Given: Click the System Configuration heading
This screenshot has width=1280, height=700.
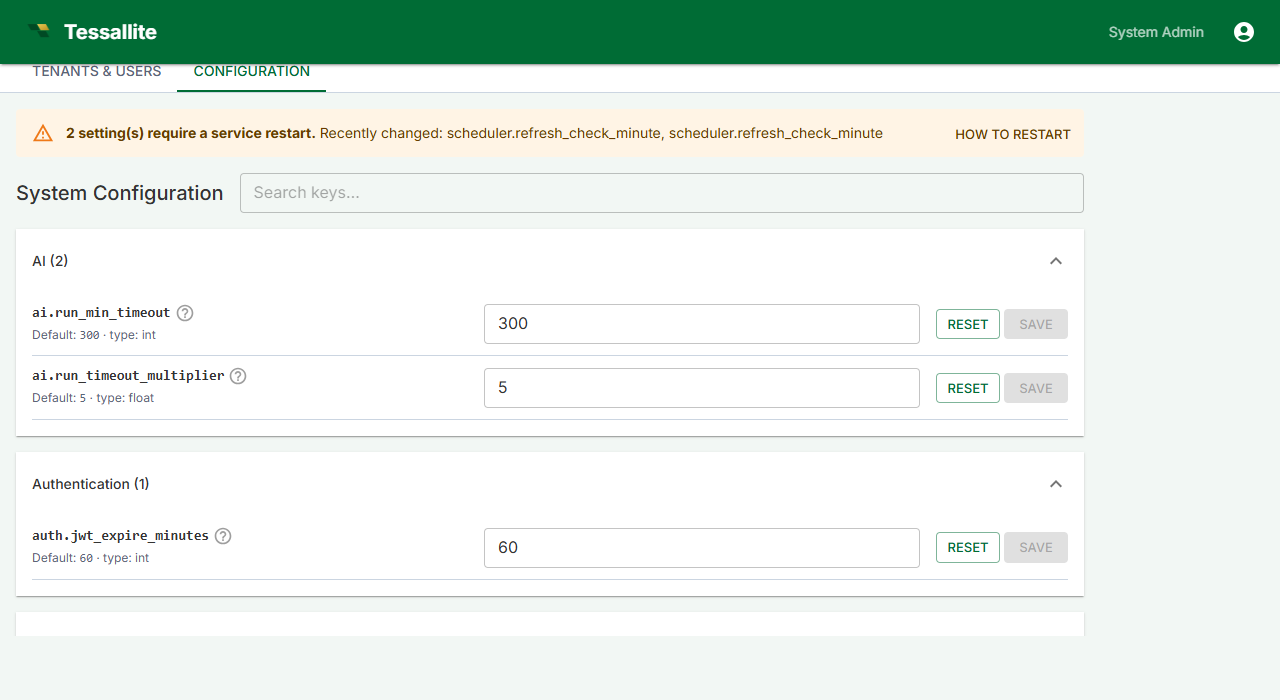Looking at the screenshot, I should coord(120,193).
